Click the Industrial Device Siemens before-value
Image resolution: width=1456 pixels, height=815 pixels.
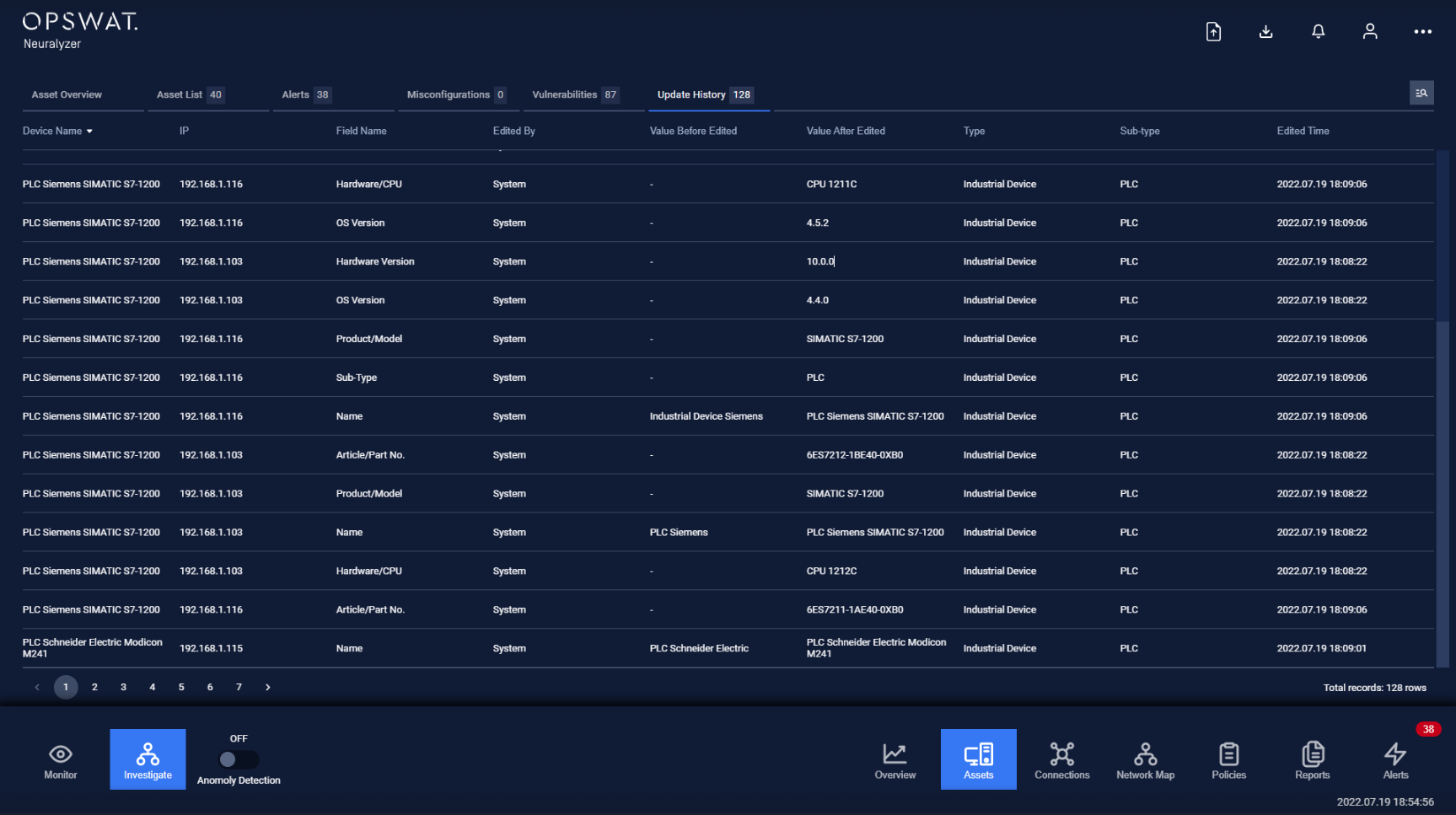tap(706, 416)
